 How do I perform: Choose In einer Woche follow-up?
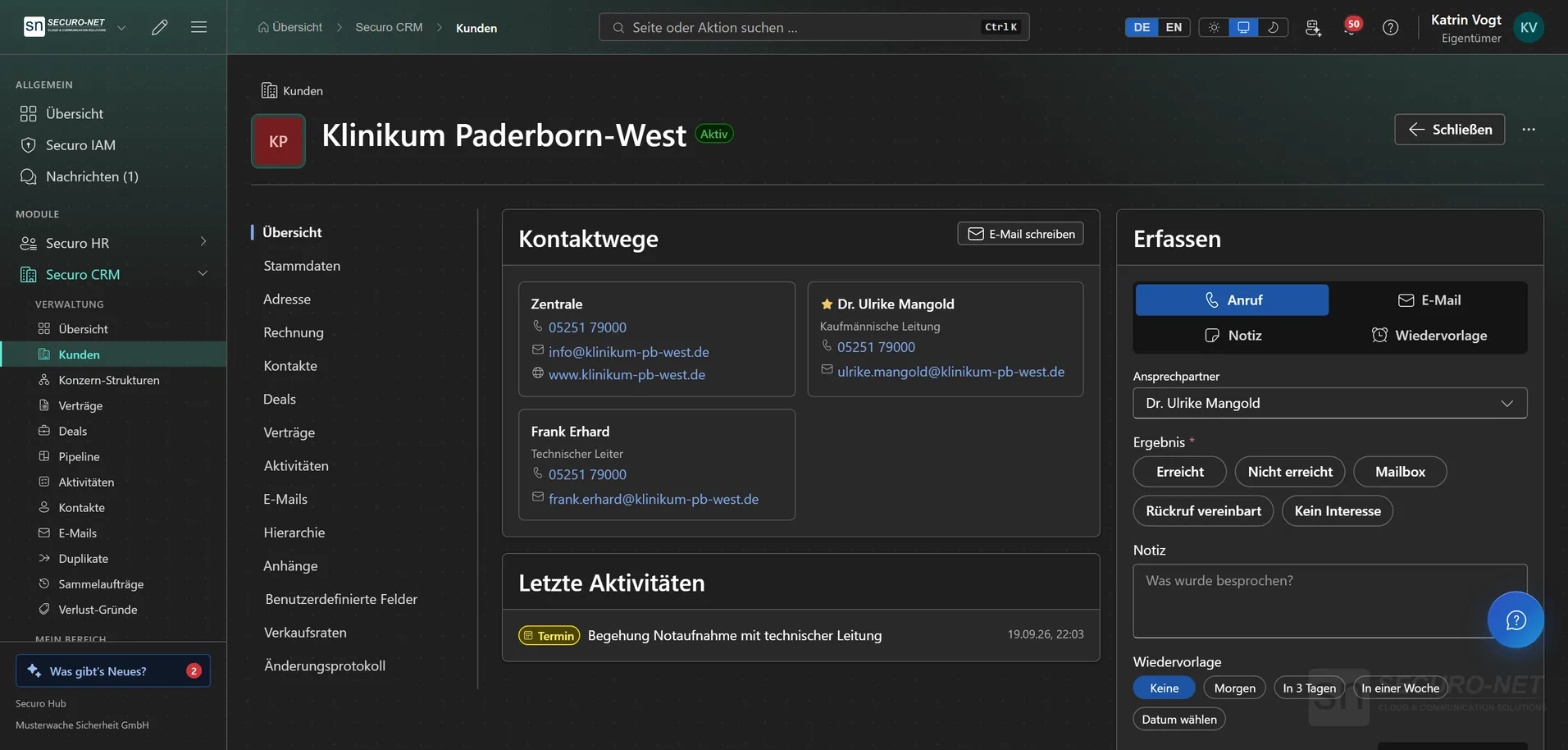tap(1400, 688)
